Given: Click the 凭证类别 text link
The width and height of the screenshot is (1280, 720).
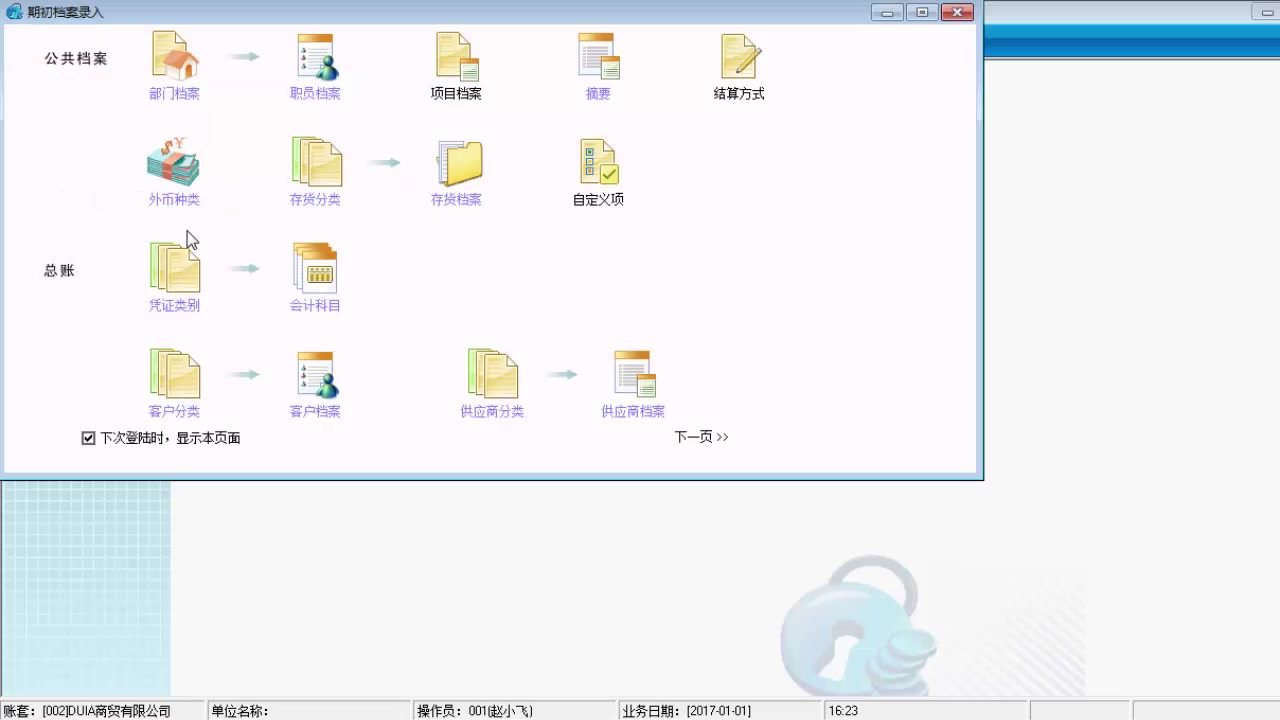Looking at the screenshot, I should tap(174, 306).
